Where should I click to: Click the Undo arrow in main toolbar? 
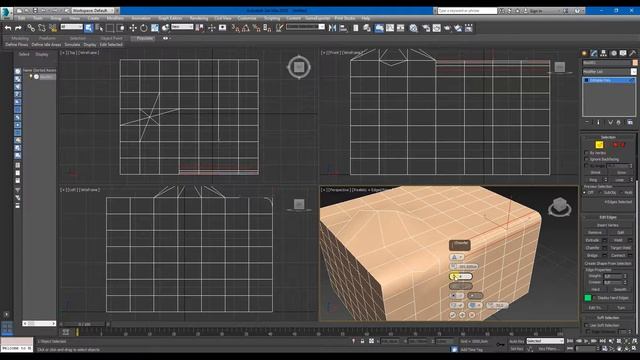click(x=8, y=28)
